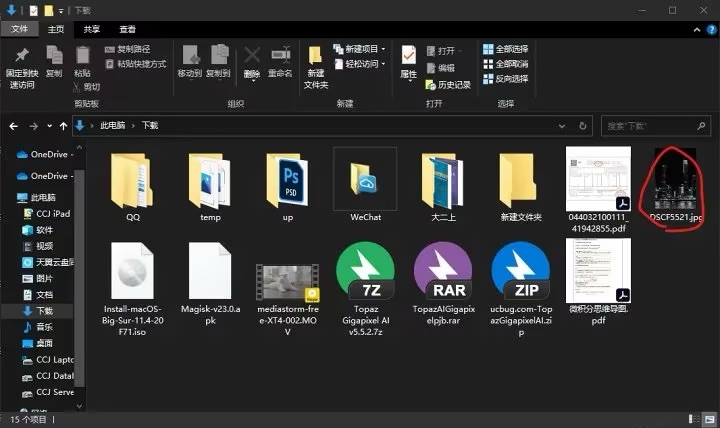
Task: Open the 文件 (File) menu
Action: pos(19,30)
